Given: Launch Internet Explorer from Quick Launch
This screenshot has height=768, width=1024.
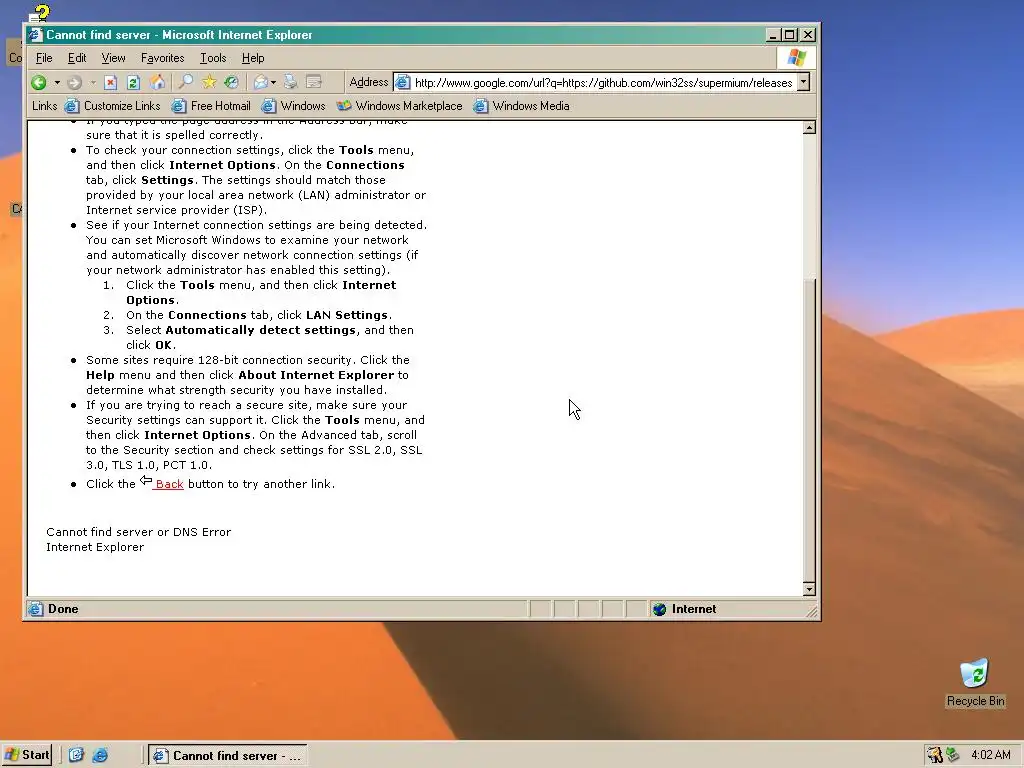Looking at the screenshot, I should click(100, 755).
